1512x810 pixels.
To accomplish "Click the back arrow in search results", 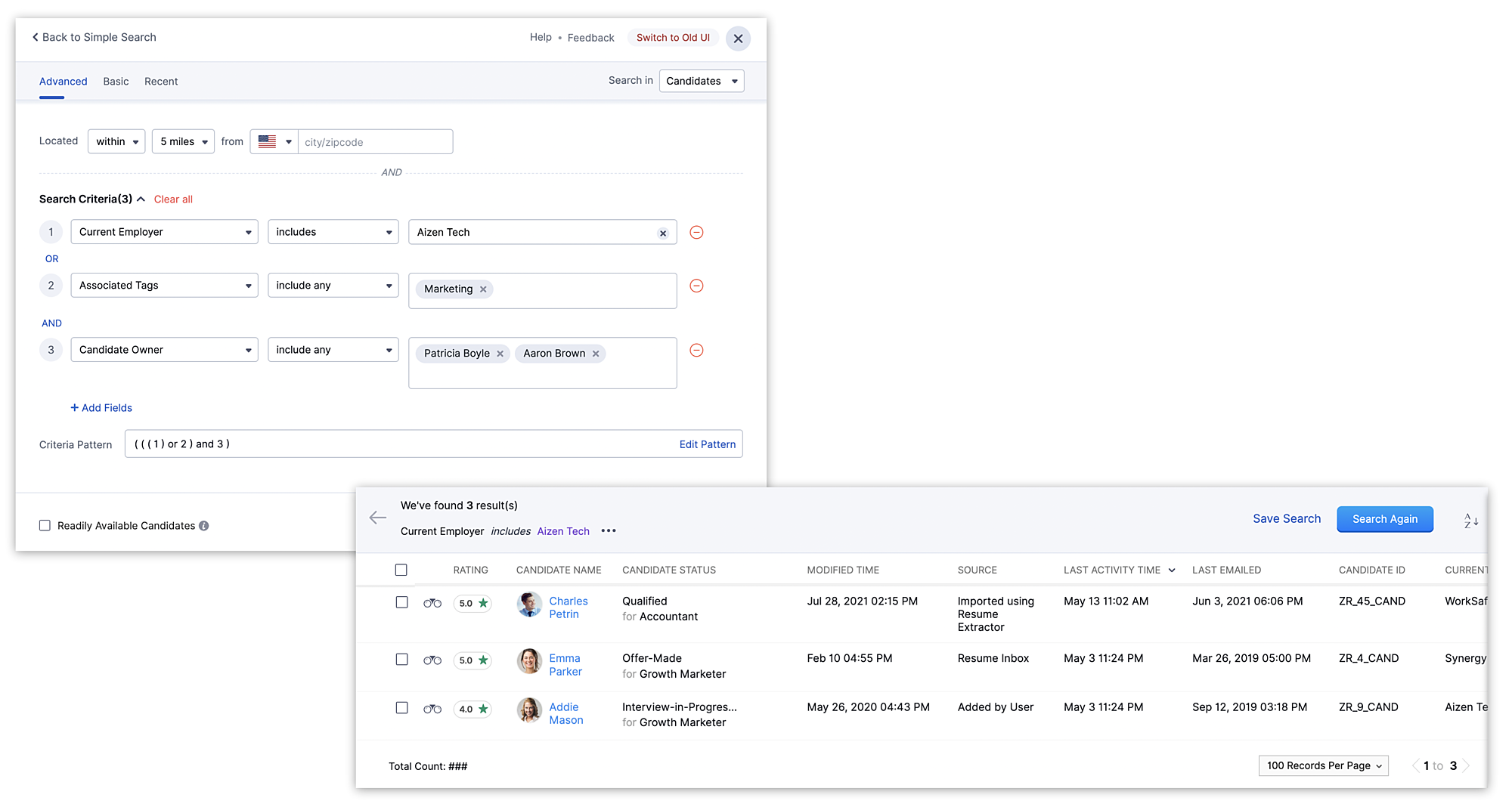I will tap(378, 518).
